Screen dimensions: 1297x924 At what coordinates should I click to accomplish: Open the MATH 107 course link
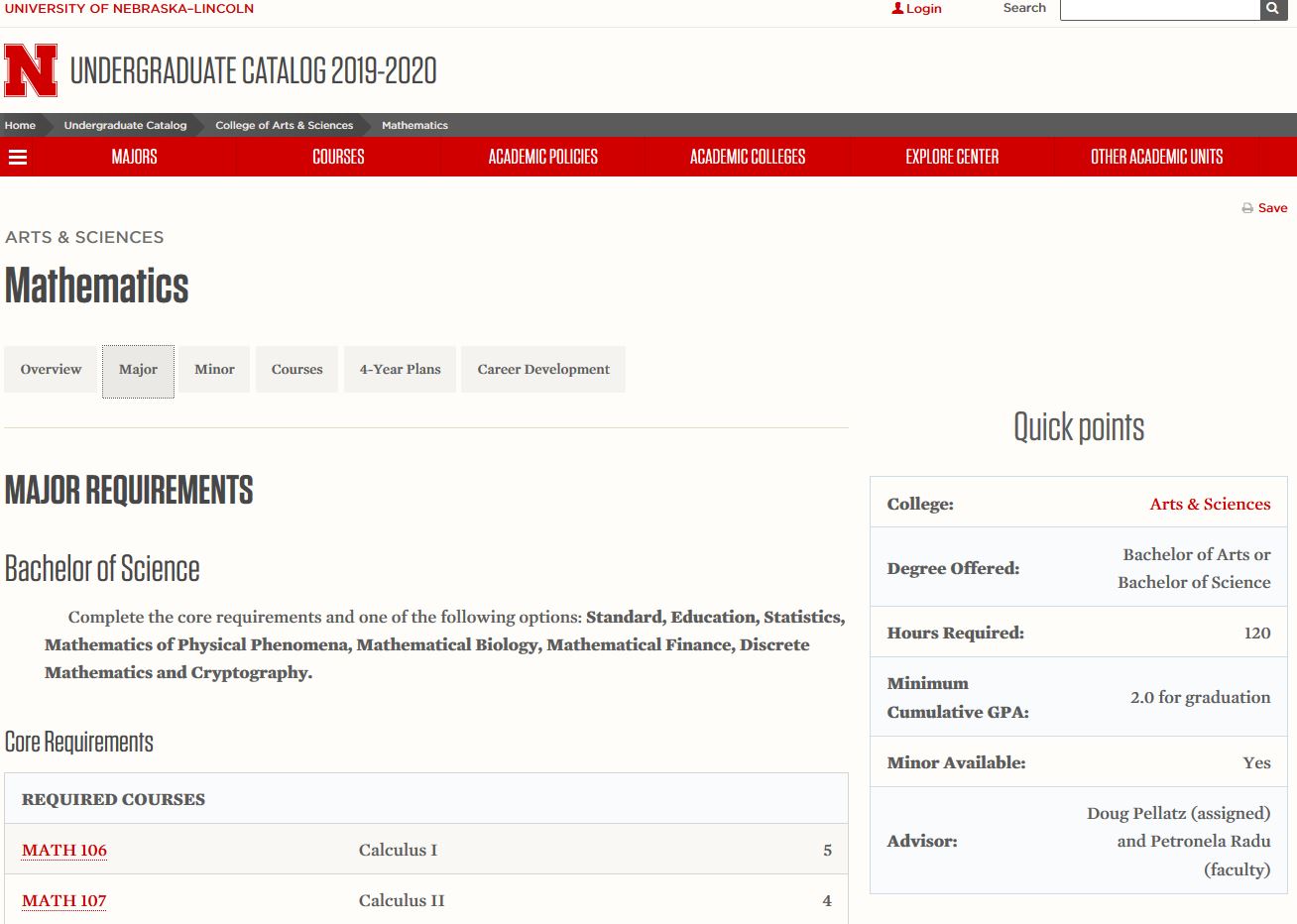[x=64, y=901]
